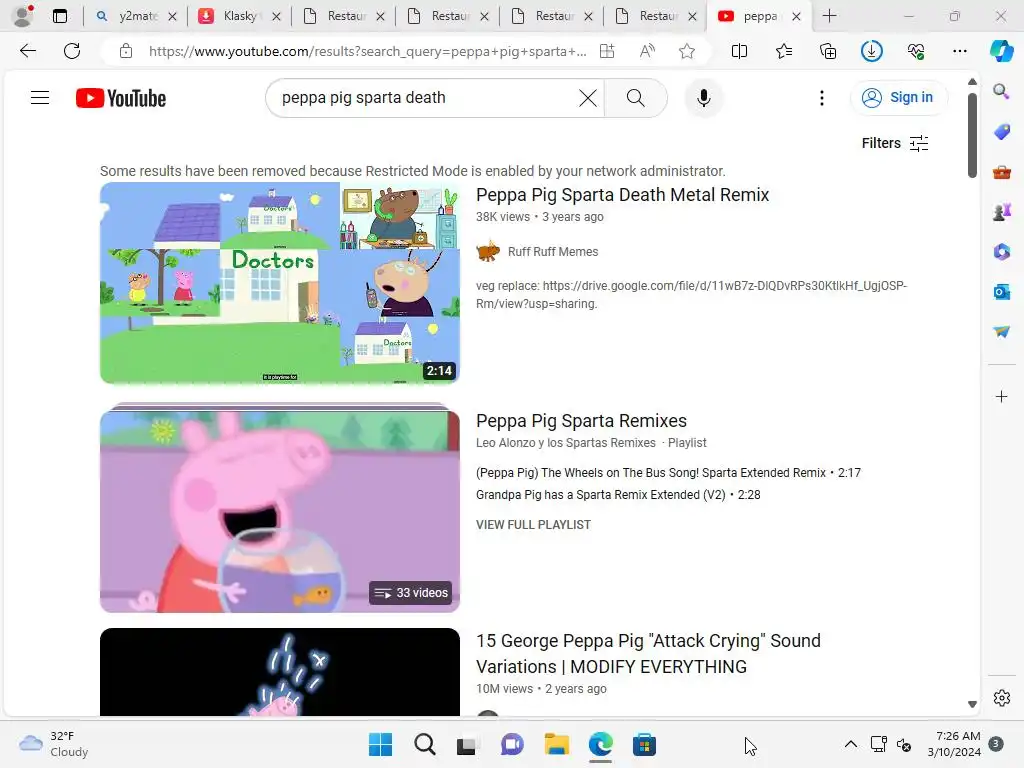The height and width of the screenshot is (768, 1024).
Task: Open Browser essentials heart icon
Action: click(x=916, y=51)
